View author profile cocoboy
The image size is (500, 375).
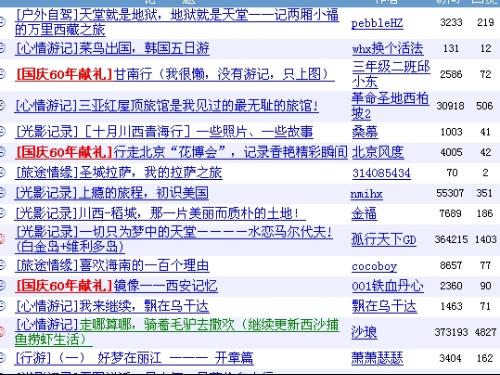pos(374,266)
